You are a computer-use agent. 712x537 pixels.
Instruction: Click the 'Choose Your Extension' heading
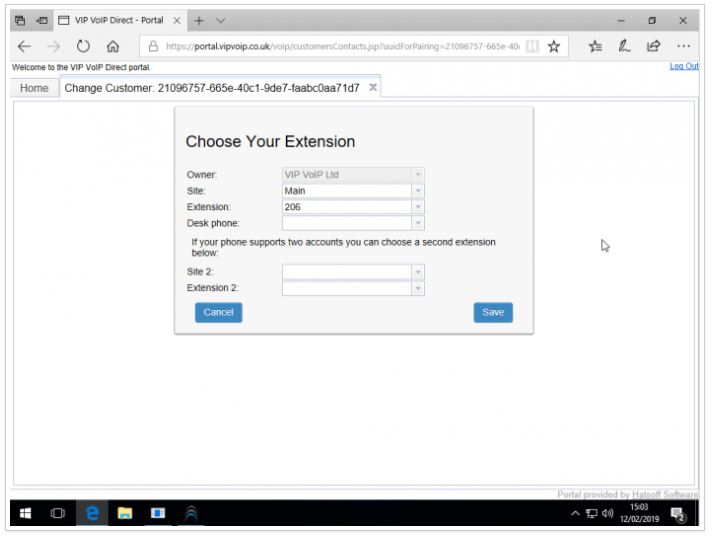coord(270,142)
